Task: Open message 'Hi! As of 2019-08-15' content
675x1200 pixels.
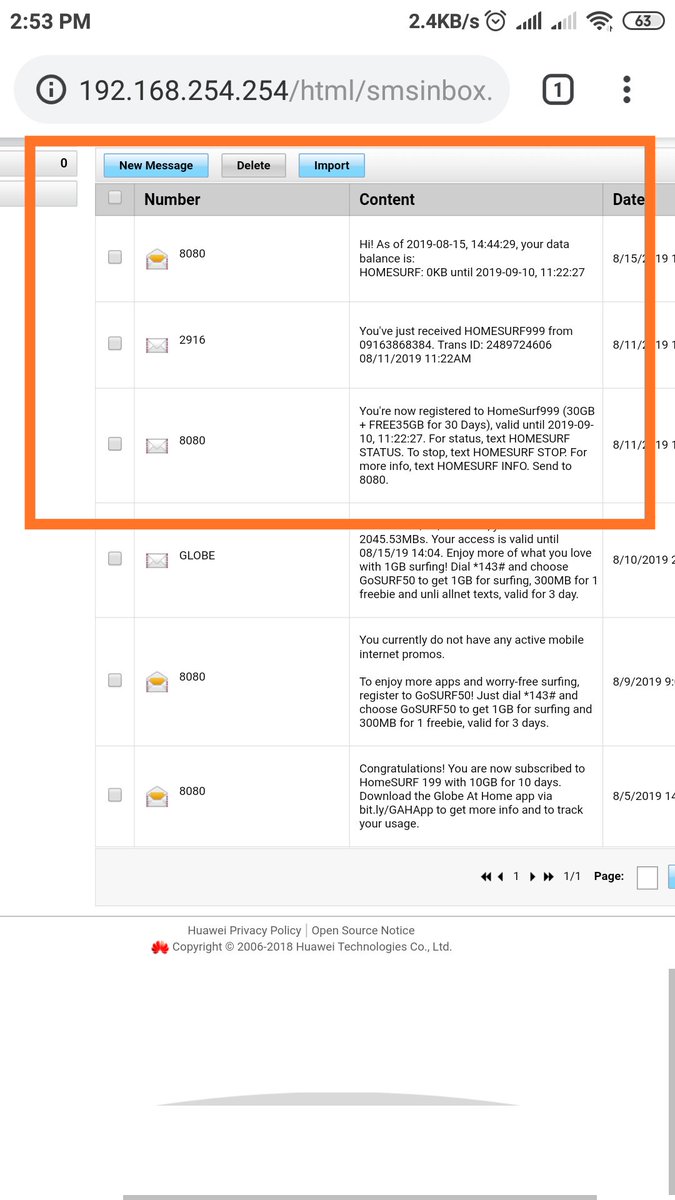Action: [472, 257]
